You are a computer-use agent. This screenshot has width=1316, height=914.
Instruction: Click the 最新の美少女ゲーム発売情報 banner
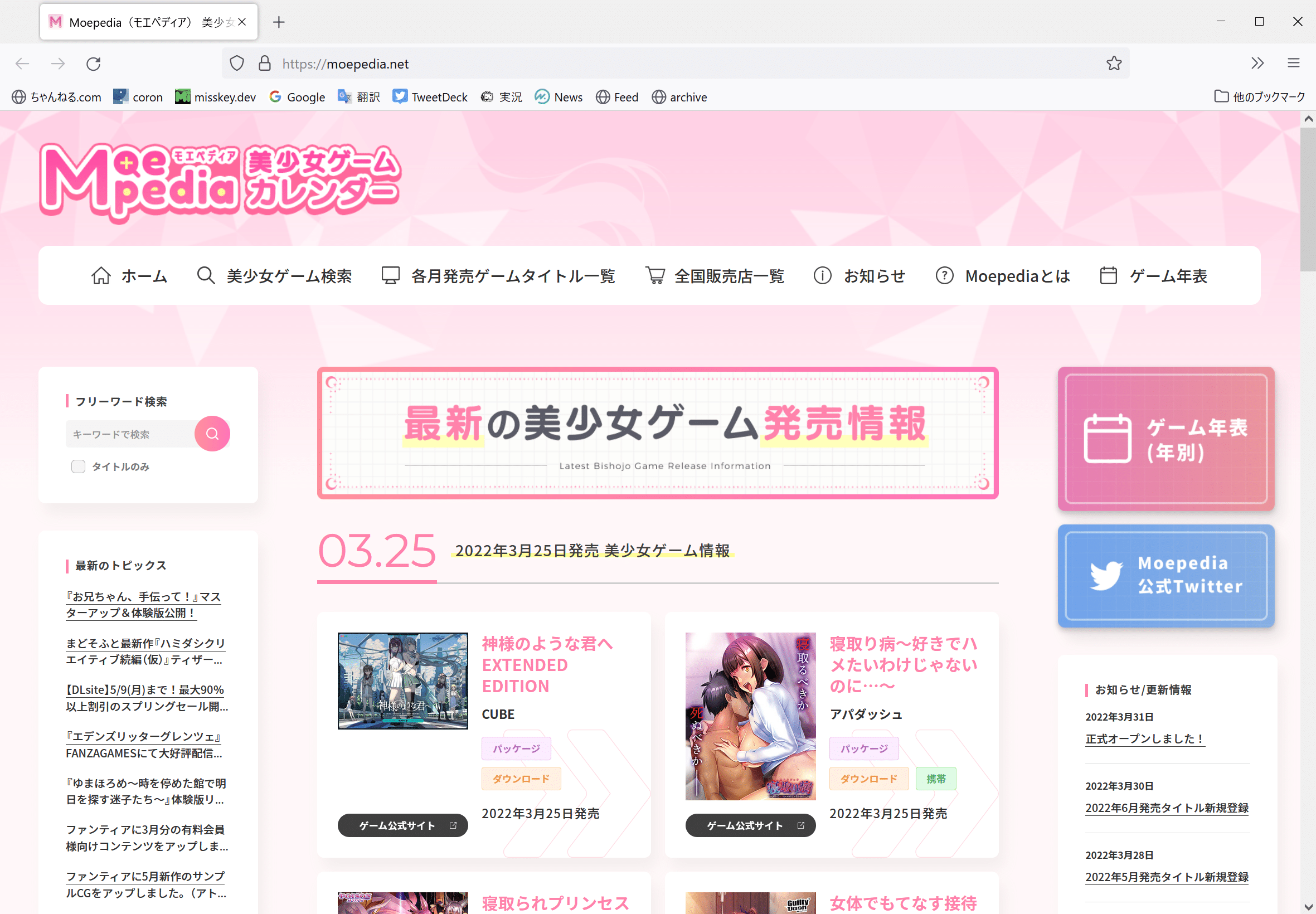(658, 433)
